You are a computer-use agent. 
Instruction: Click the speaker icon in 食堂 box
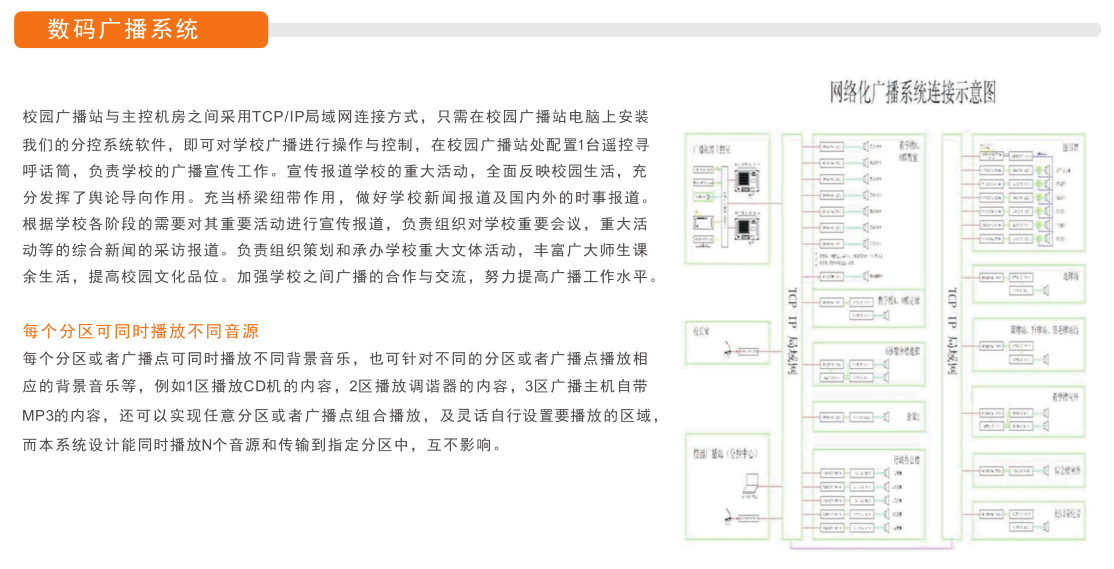tap(886, 417)
